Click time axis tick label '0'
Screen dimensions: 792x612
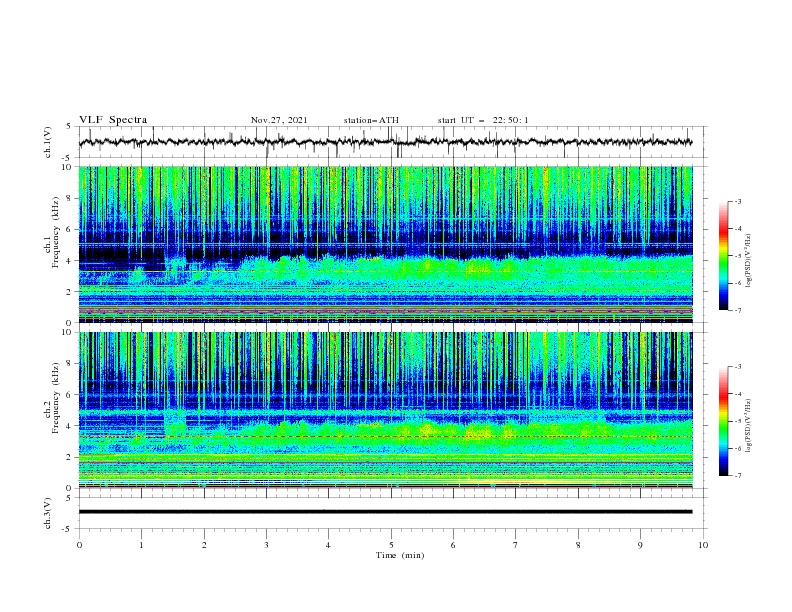point(79,545)
